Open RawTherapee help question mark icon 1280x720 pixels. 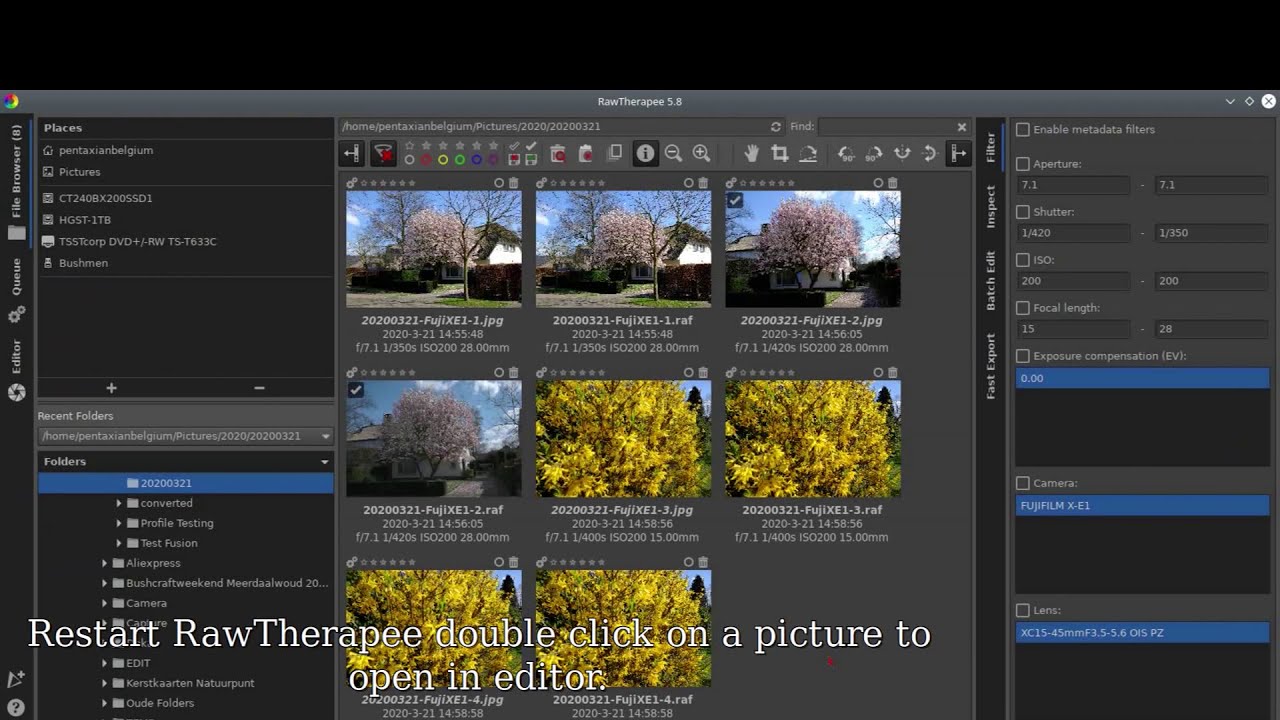16,709
